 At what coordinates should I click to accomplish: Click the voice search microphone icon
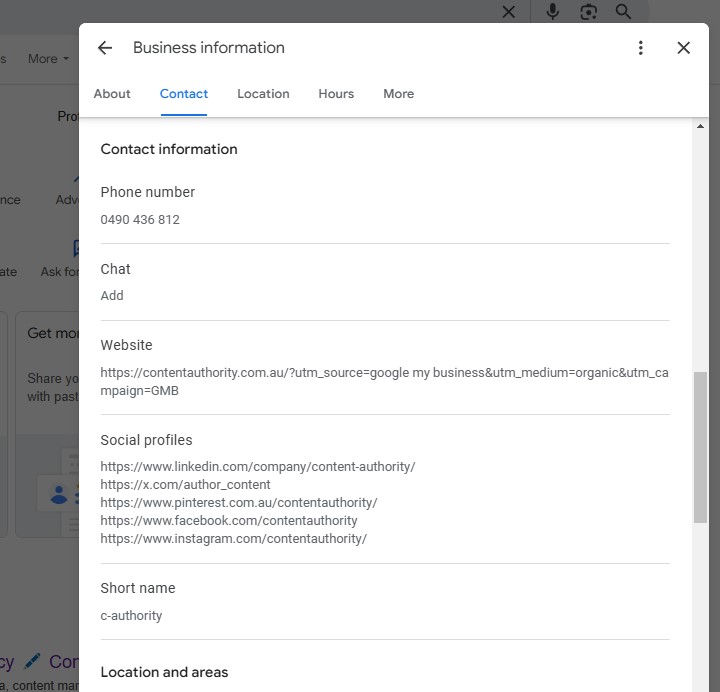pyautogui.click(x=552, y=11)
